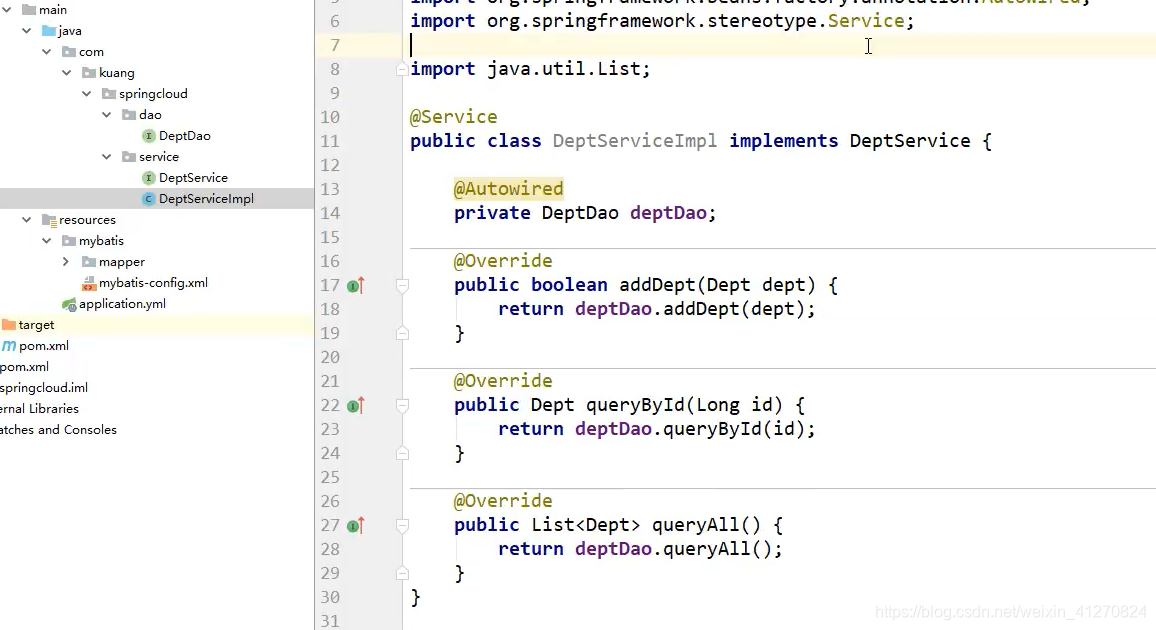This screenshot has height=630, width=1156.
Task: Open the DeptService interface file
Action: tap(193, 178)
